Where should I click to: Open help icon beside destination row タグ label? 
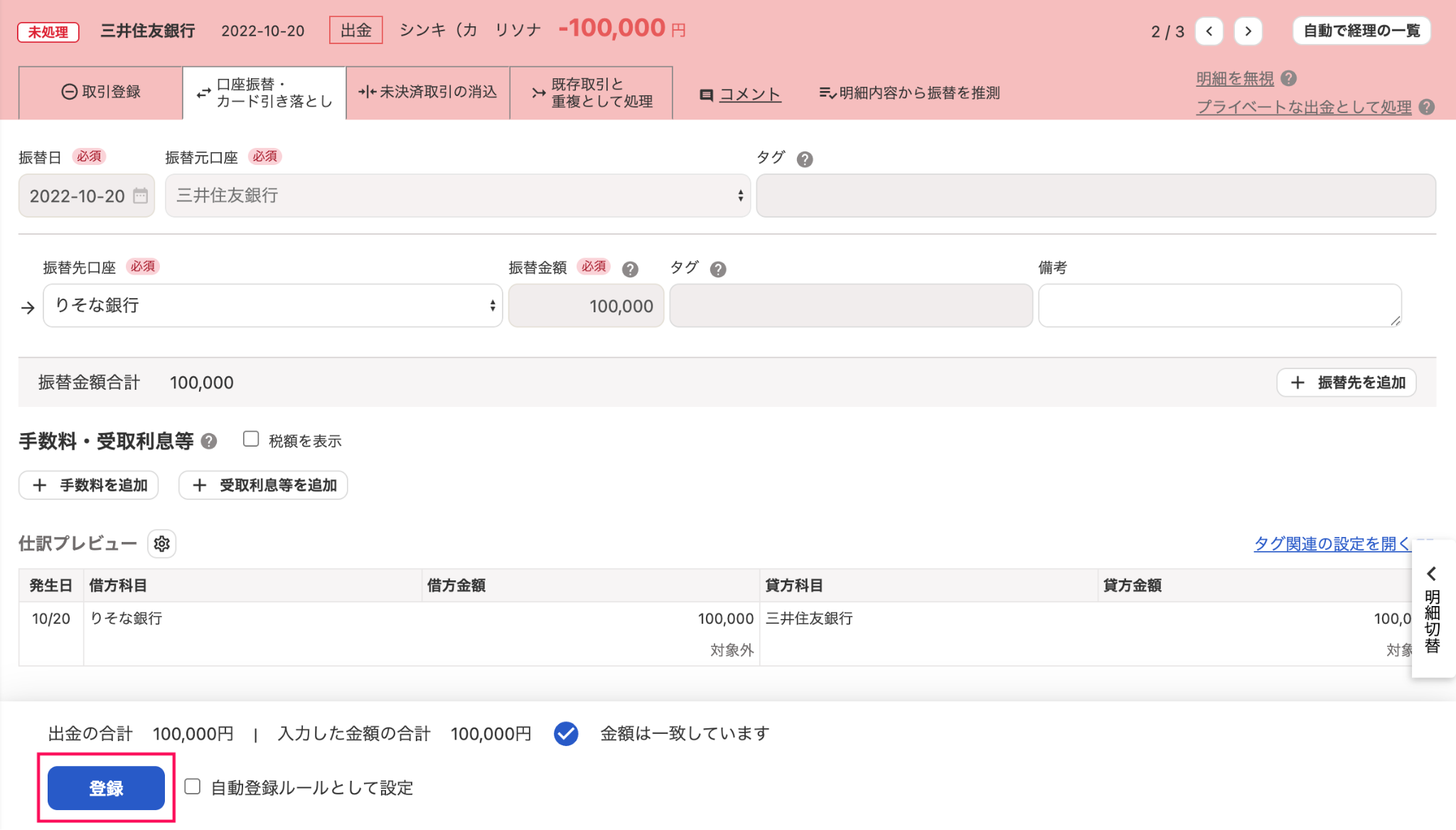pyautogui.click(x=718, y=270)
